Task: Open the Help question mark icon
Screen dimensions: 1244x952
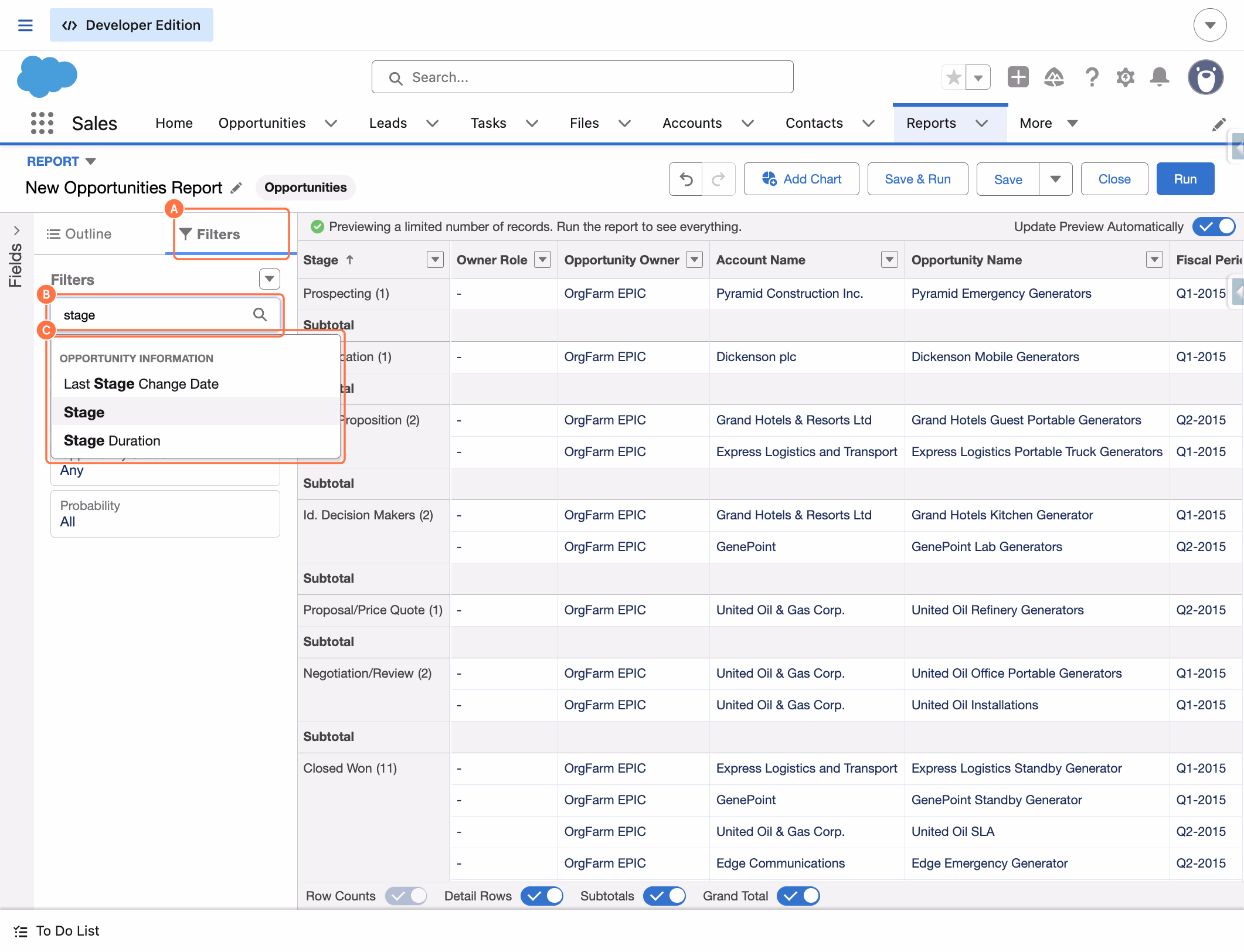Action: tap(1092, 77)
